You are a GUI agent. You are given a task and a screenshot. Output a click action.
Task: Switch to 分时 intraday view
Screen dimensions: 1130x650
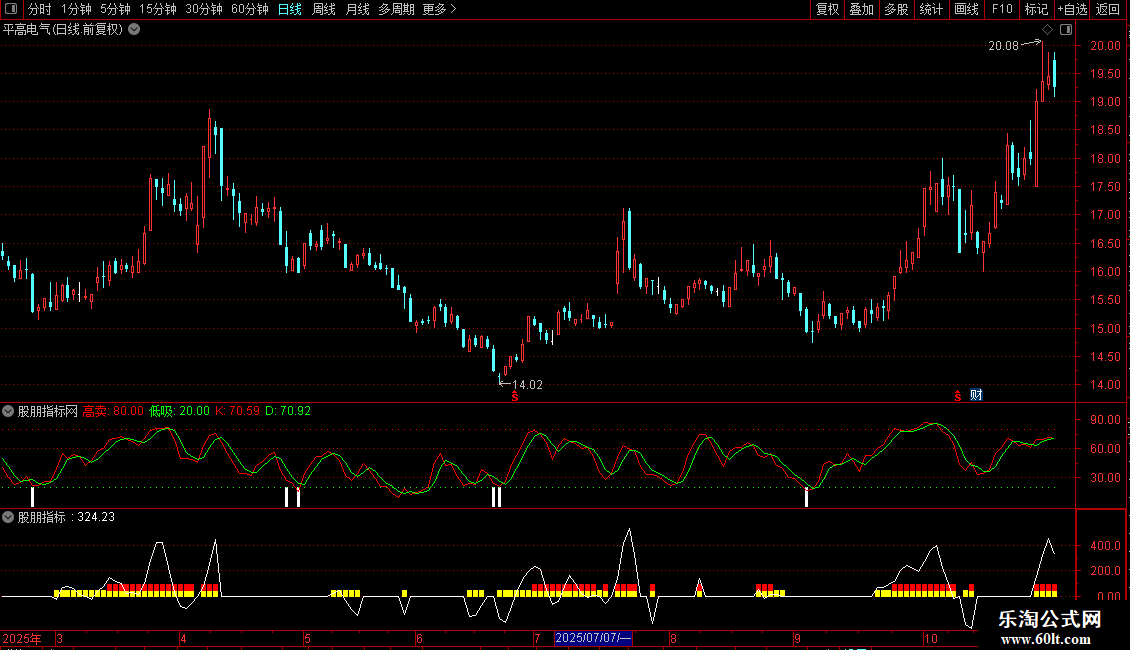point(39,9)
